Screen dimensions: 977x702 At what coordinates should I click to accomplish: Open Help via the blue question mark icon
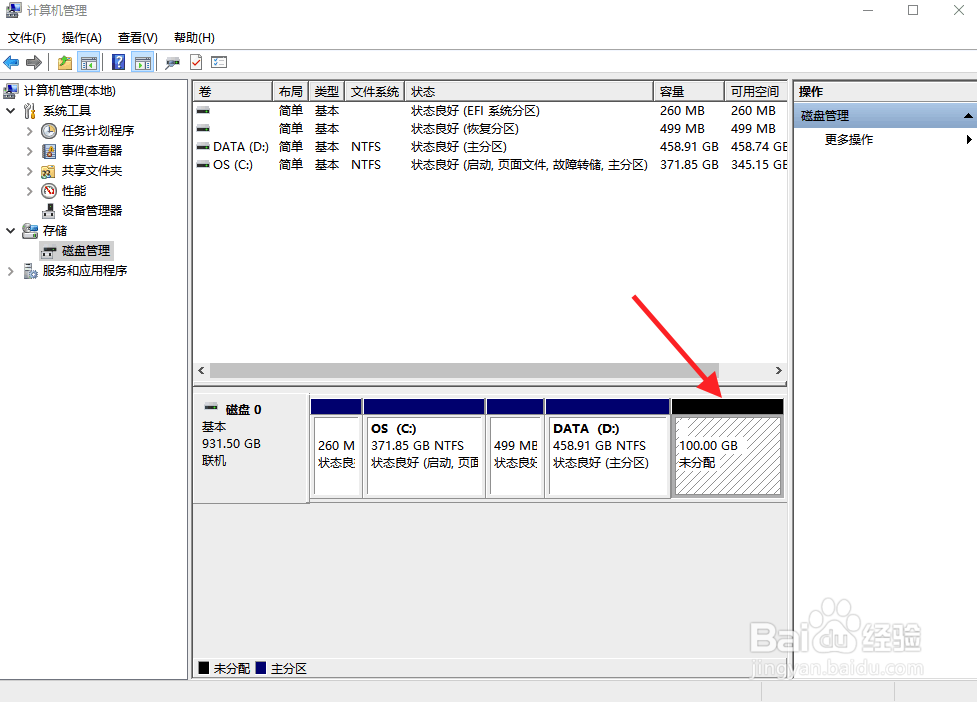pos(118,62)
